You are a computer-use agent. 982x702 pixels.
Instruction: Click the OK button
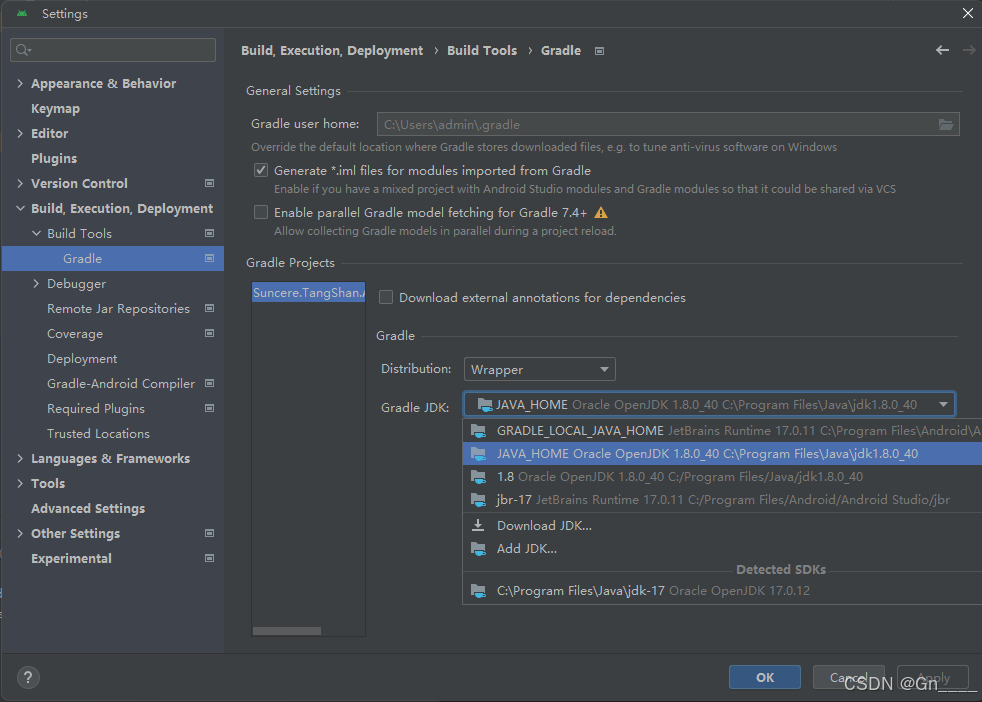pos(765,677)
